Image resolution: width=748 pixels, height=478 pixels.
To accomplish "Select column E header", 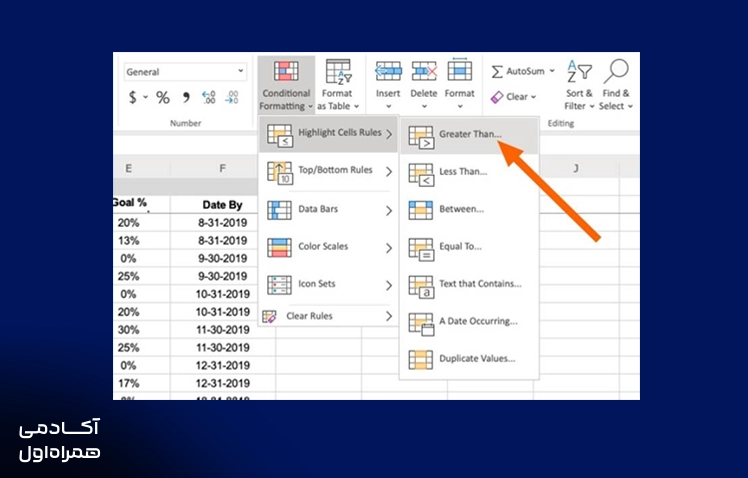I will 141,168.
